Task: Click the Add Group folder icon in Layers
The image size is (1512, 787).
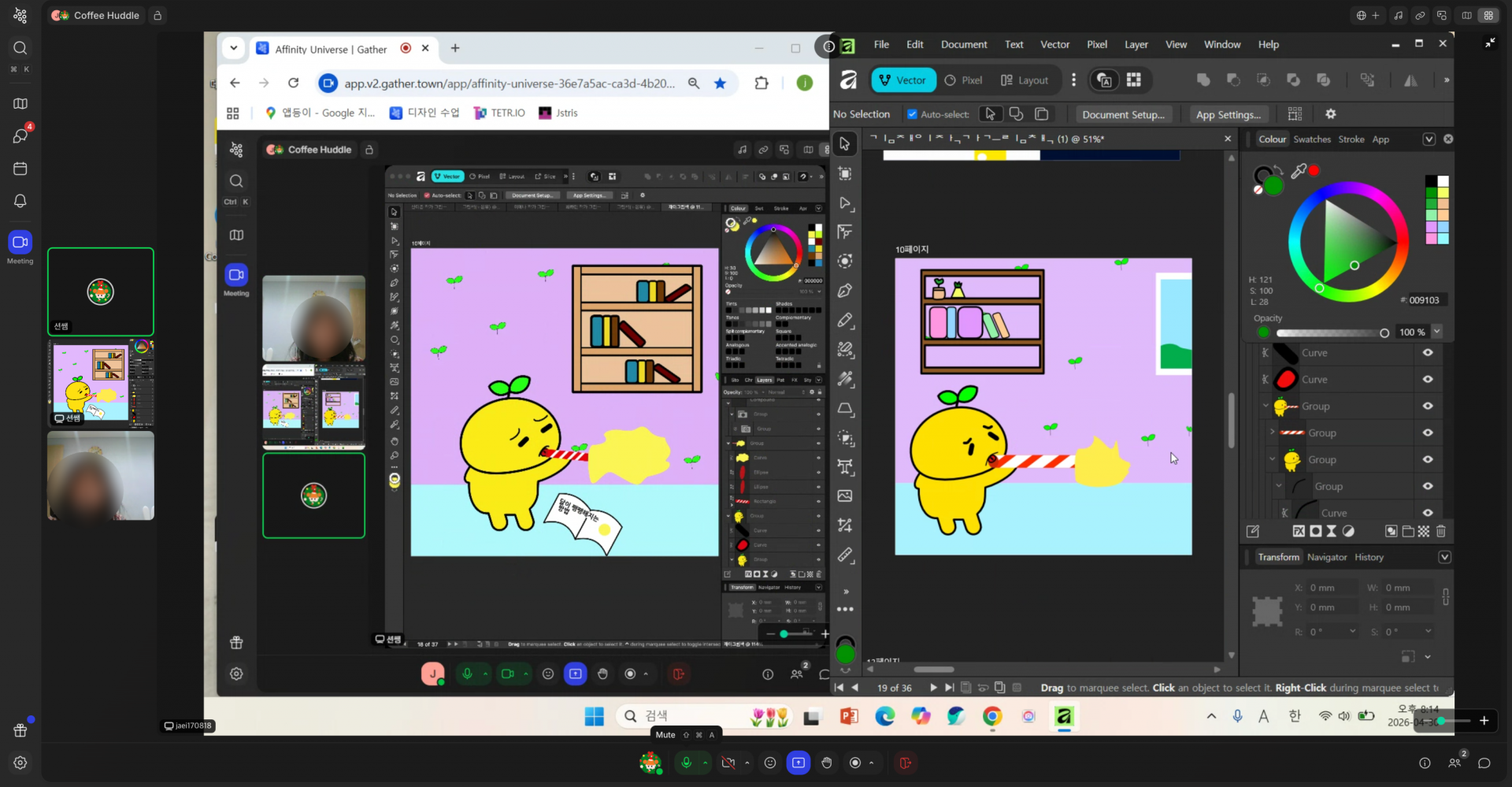Action: (x=1408, y=532)
